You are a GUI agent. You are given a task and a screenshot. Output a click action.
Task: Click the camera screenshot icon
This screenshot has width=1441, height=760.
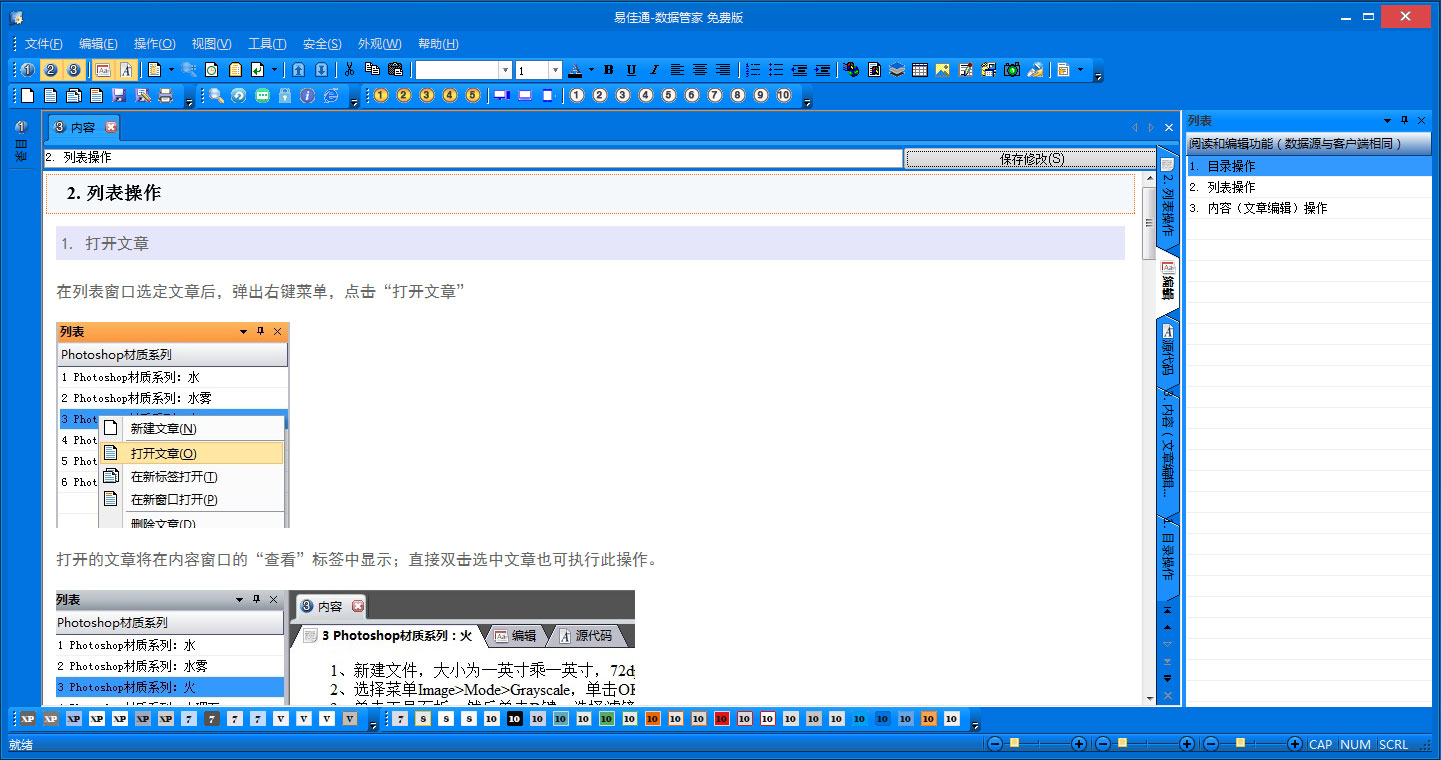1012,70
